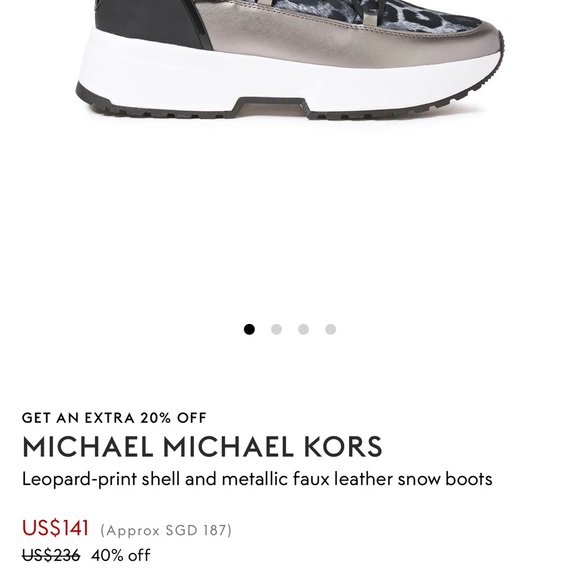Click the crossed-out US$236 original price

click(51, 555)
